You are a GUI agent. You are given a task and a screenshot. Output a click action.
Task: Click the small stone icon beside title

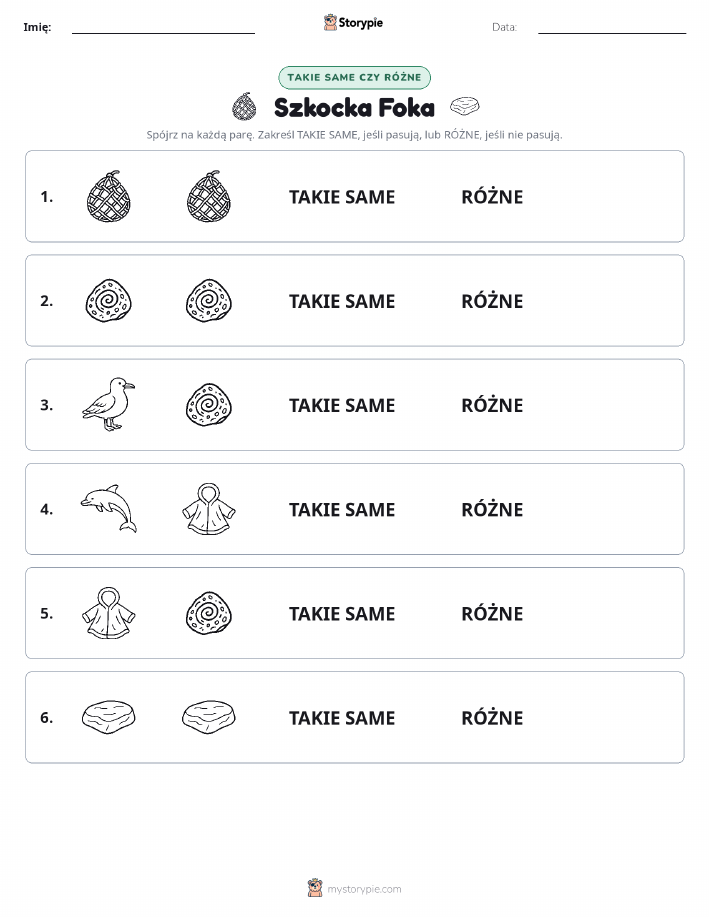(x=464, y=106)
